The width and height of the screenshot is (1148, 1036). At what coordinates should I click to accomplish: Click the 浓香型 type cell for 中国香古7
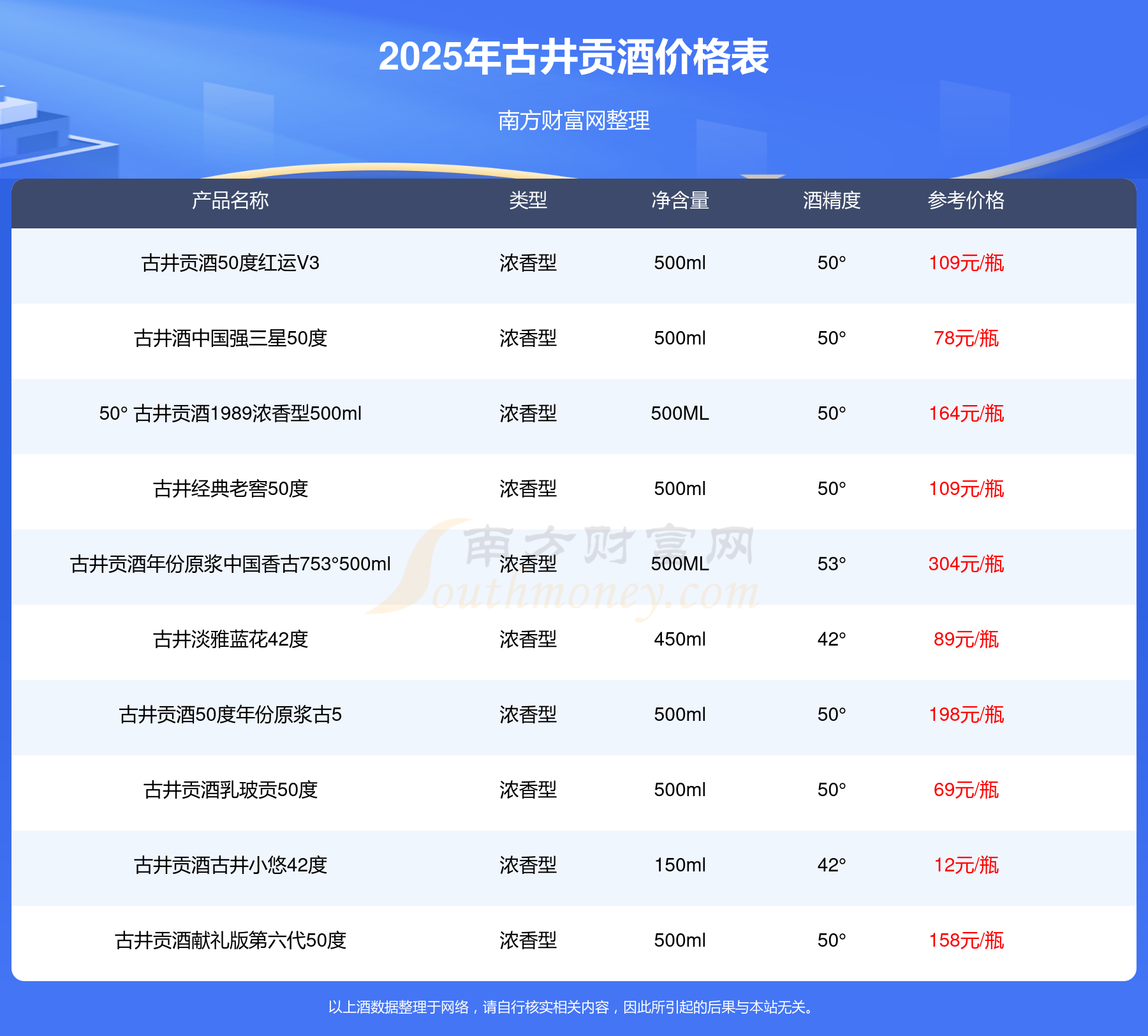(528, 564)
